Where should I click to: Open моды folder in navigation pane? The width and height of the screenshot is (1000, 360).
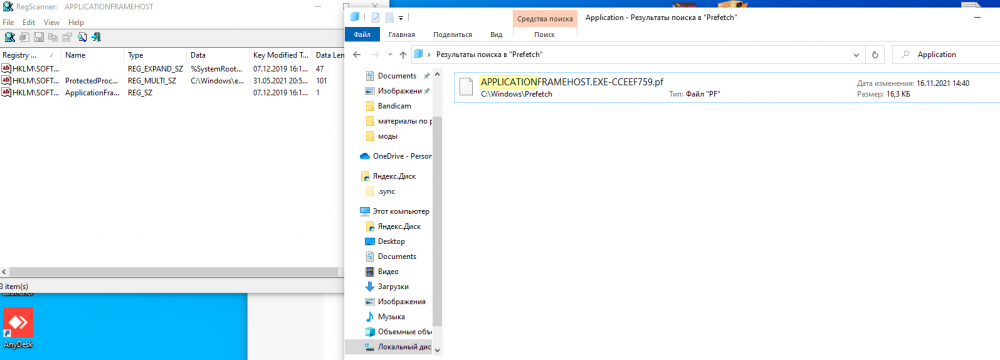pyautogui.click(x=387, y=136)
